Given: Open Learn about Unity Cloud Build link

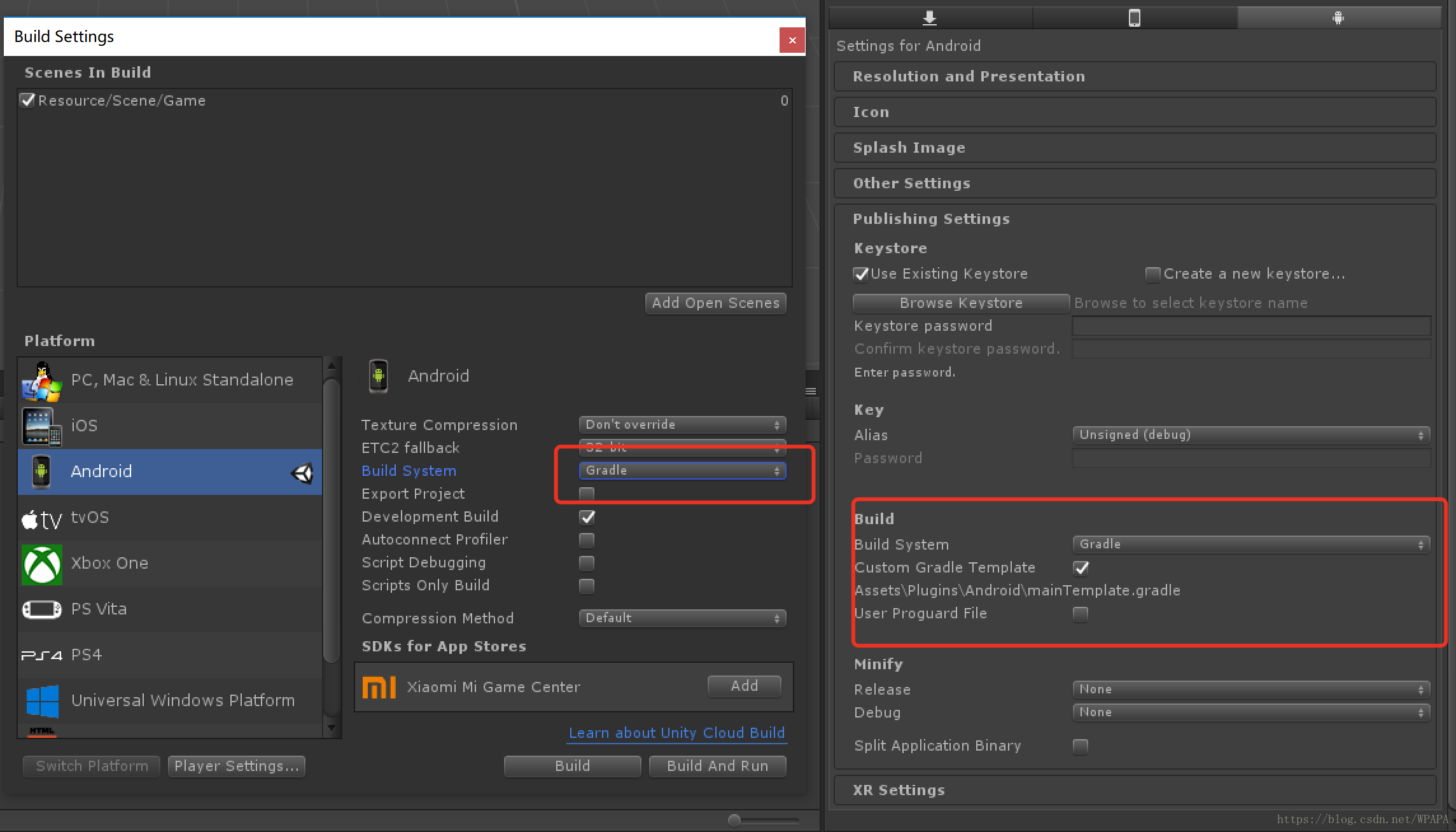Looking at the screenshot, I should pyautogui.click(x=677, y=733).
